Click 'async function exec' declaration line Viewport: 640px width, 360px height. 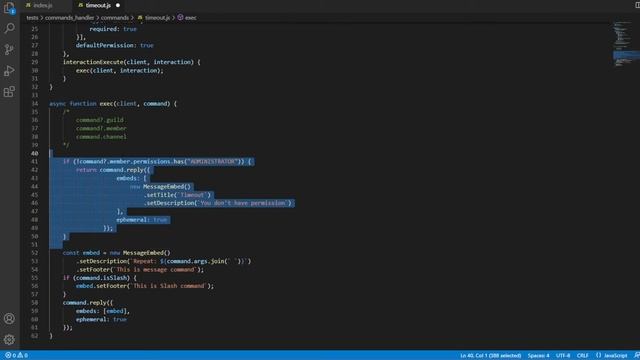click(113, 104)
